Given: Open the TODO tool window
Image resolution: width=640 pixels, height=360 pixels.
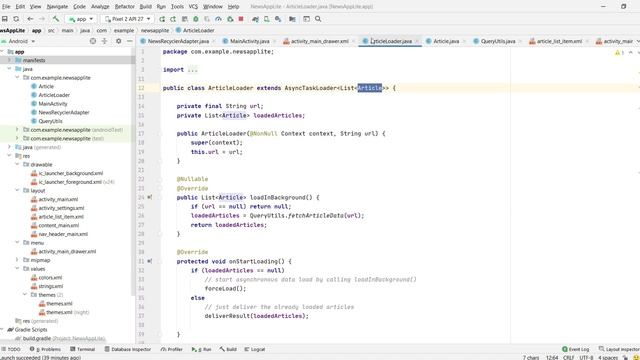Looking at the screenshot, I should [11, 349].
